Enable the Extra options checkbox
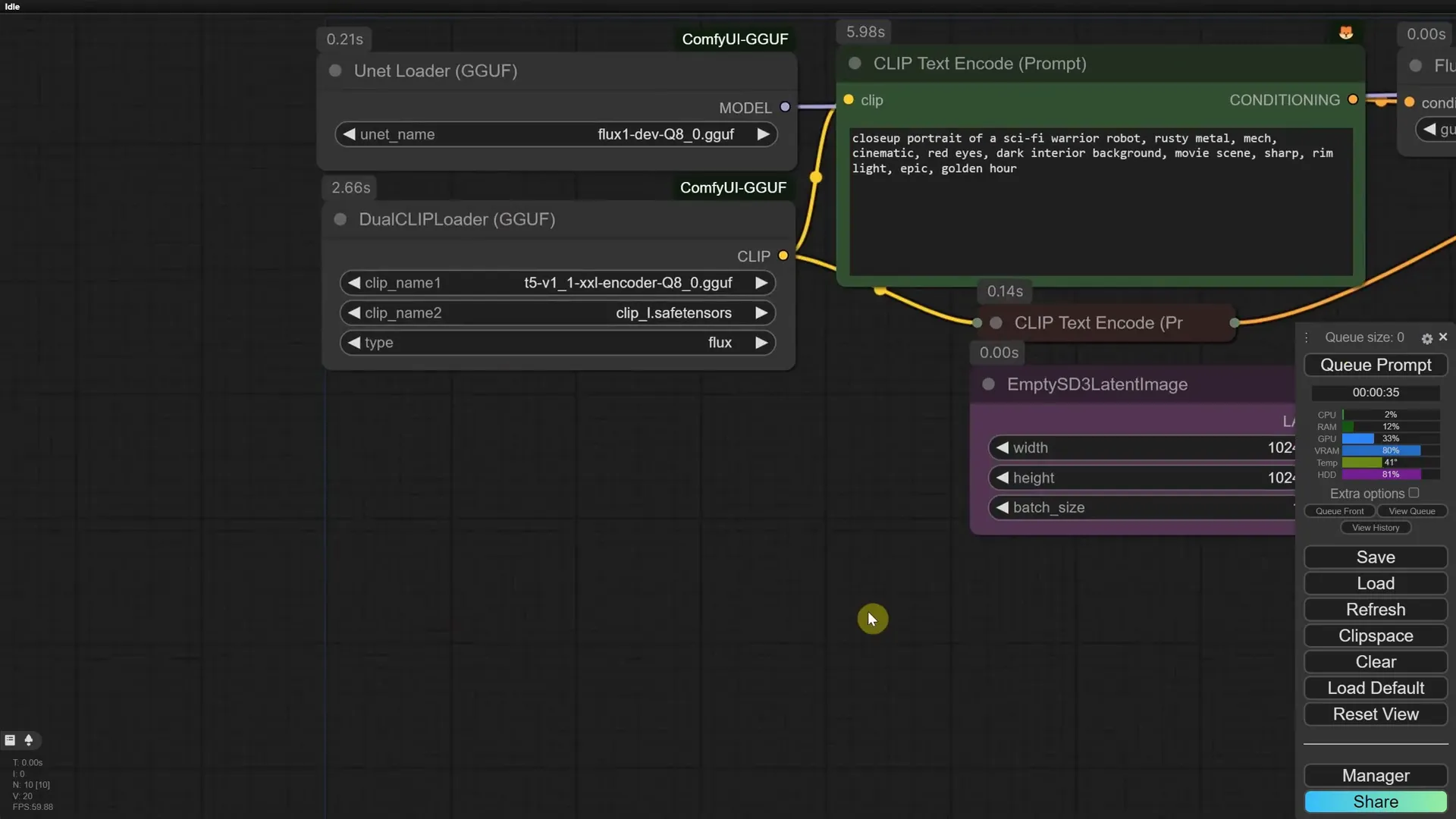Image resolution: width=1456 pixels, height=819 pixels. [1414, 493]
